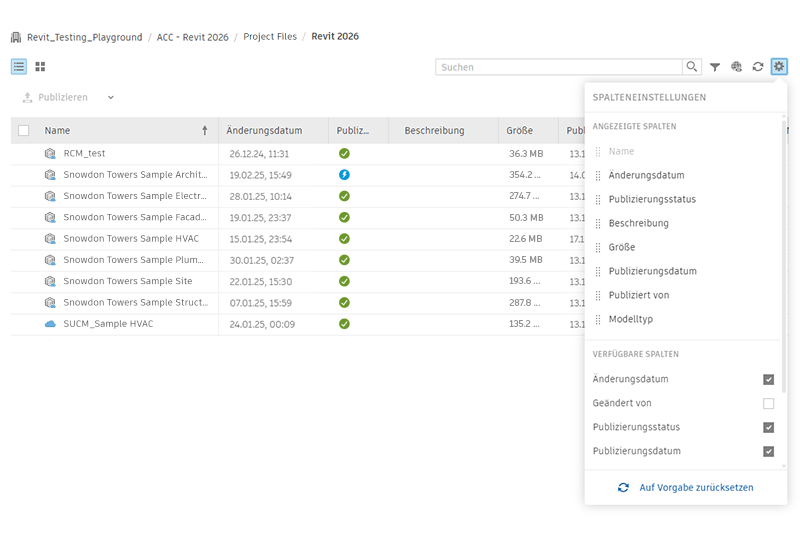The image size is (800, 547).
Task: Click the SUCM_Sample HVAC cloud icon
Action: [50, 324]
